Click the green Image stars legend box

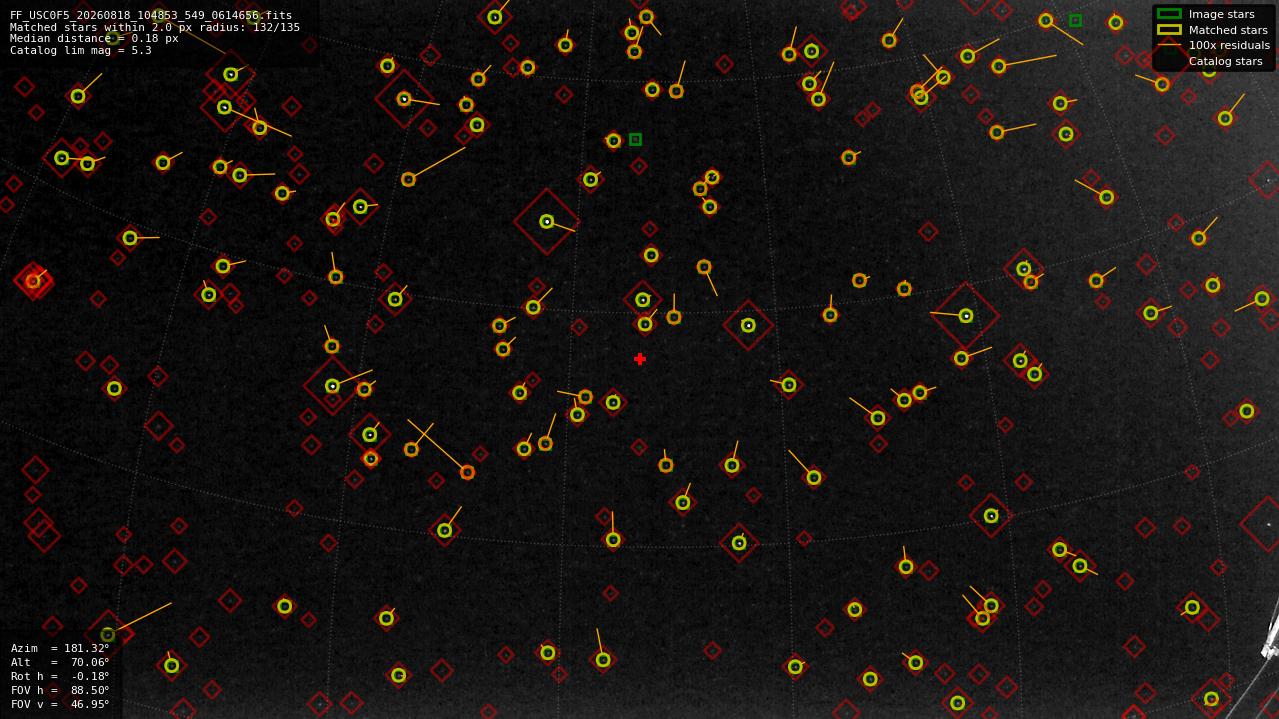click(x=1169, y=14)
